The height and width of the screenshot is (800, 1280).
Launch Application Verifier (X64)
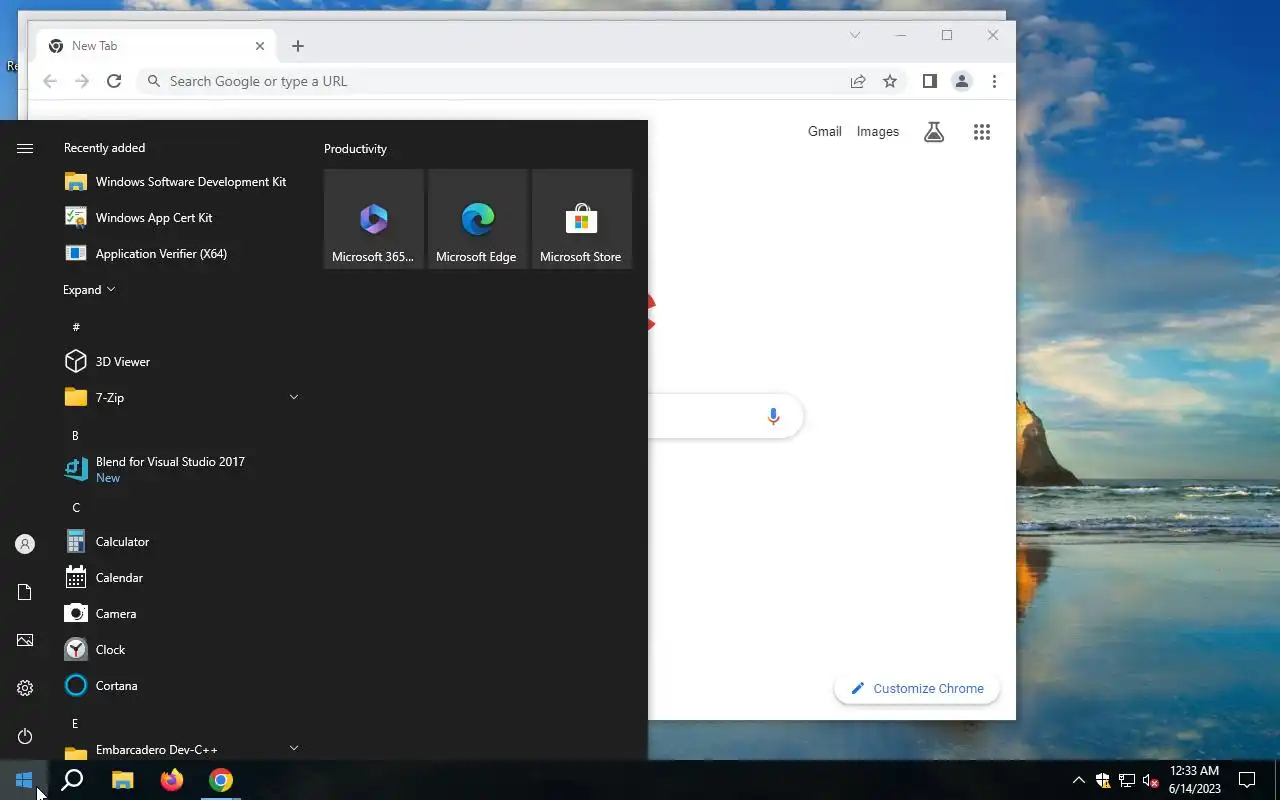pos(182,254)
